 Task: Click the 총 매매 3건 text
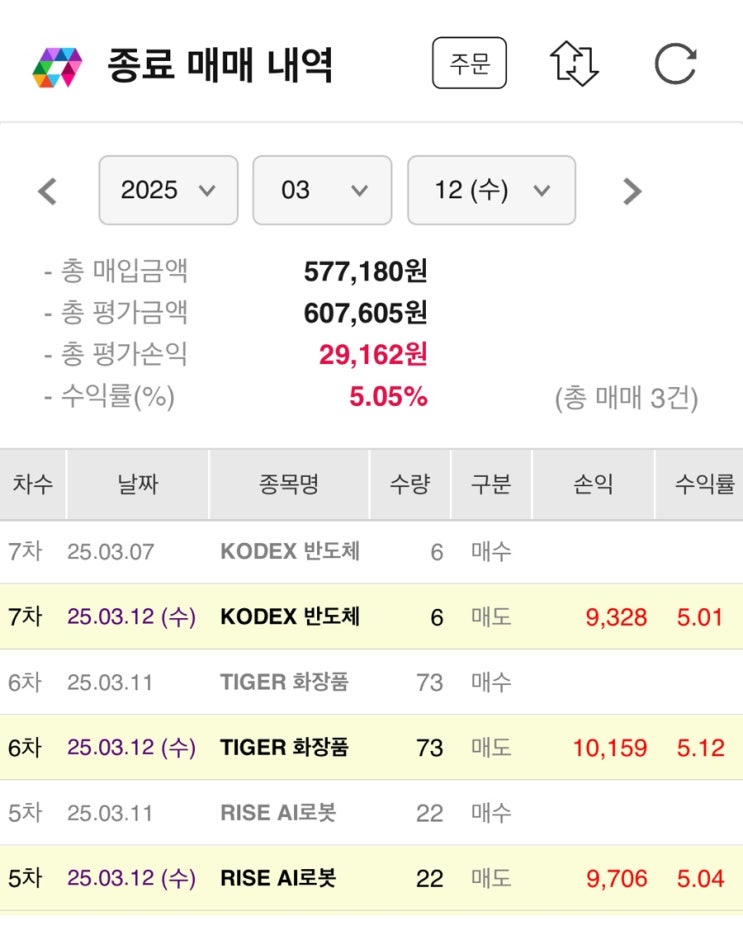coord(626,398)
